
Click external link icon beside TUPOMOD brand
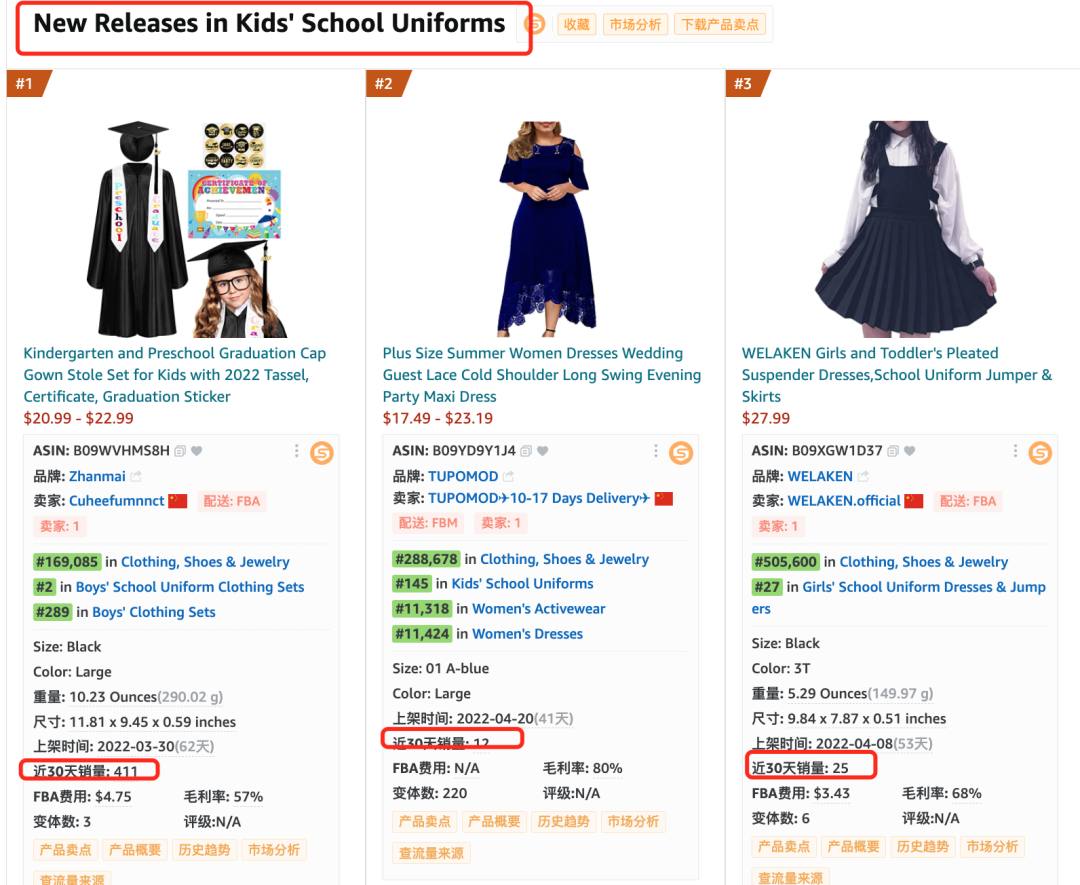point(508,476)
